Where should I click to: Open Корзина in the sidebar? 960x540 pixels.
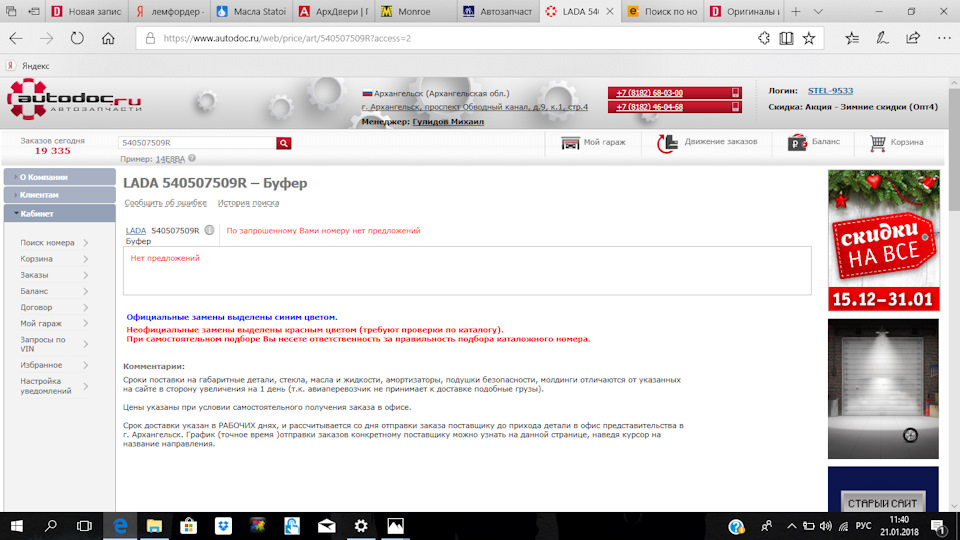tap(54, 259)
